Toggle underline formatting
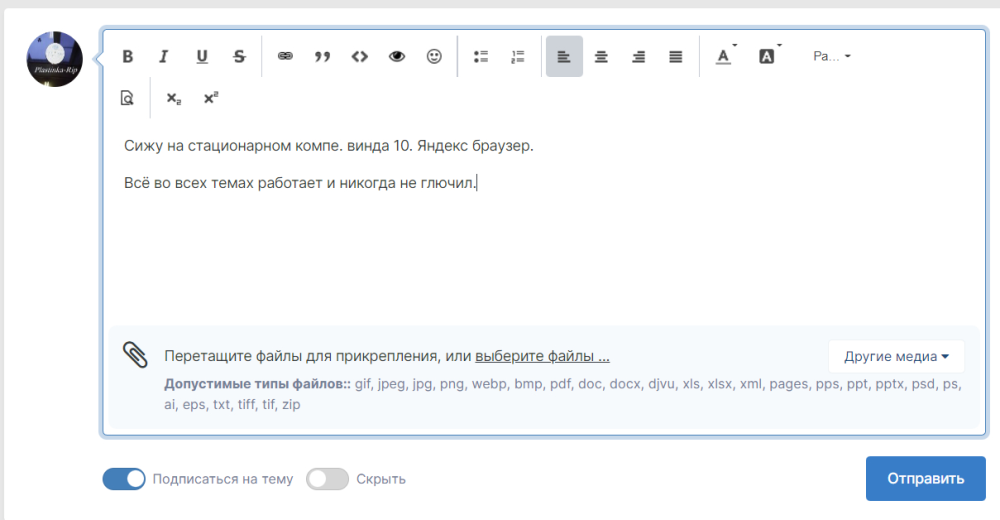This screenshot has width=1000, height=520. [x=202, y=57]
